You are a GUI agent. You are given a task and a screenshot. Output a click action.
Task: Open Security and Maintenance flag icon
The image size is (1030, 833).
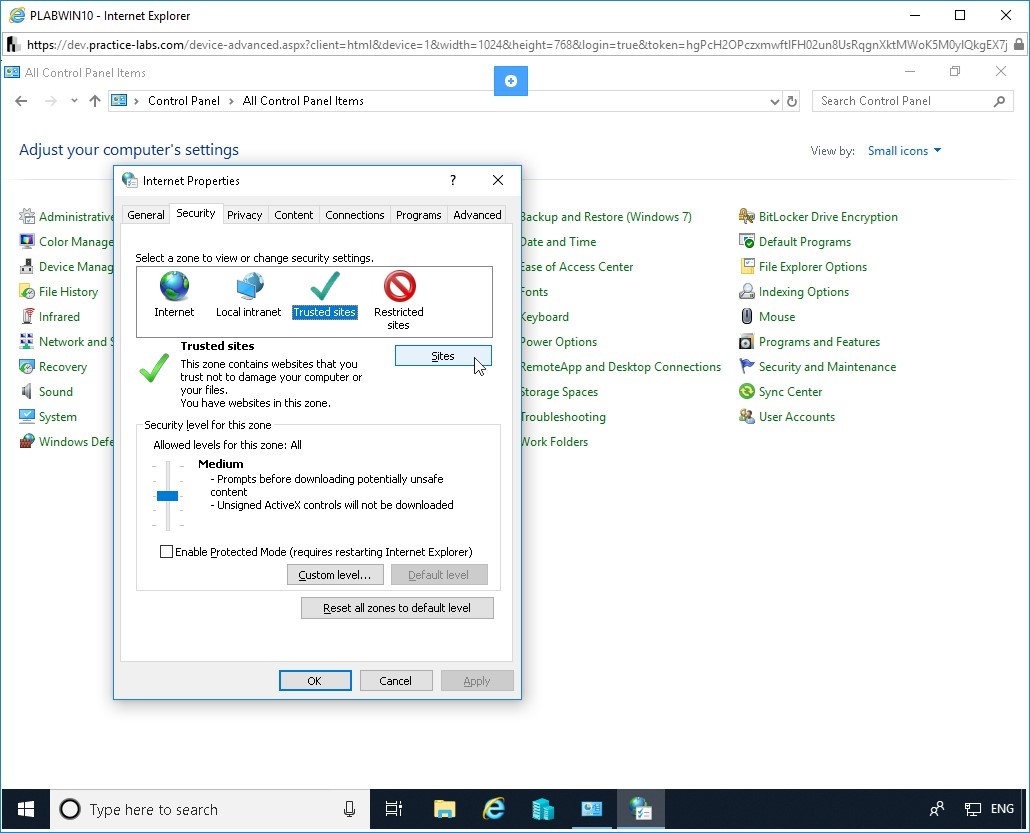(x=746, y=366)
